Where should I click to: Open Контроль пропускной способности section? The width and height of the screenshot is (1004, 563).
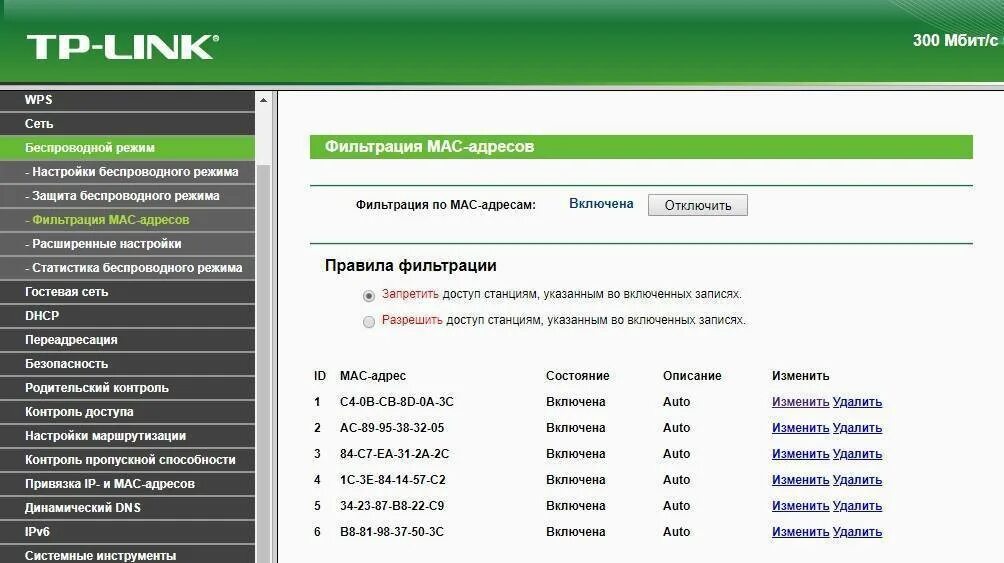click(x=127, y=460)
